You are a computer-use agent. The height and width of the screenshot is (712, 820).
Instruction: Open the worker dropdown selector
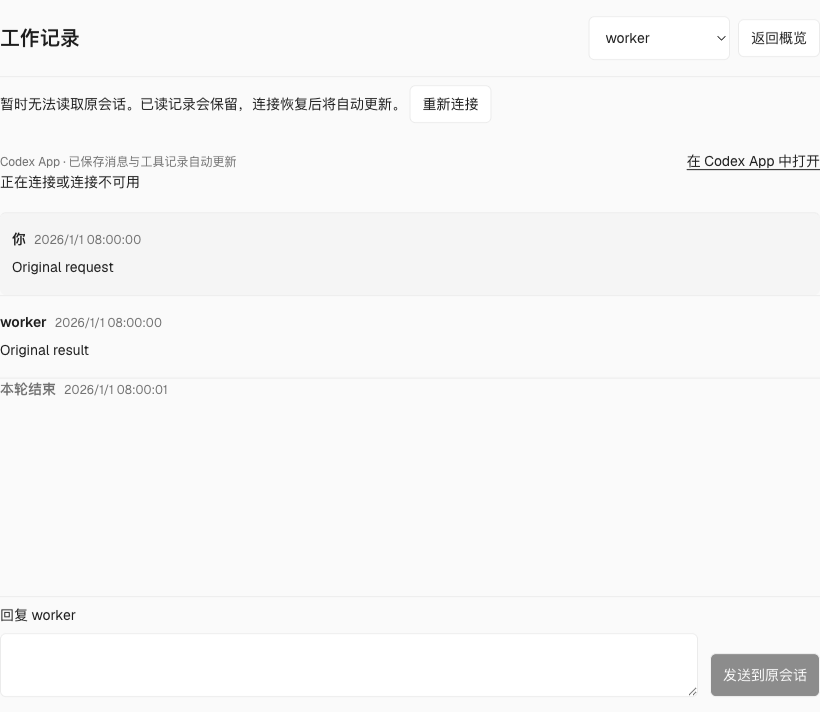click(659, 38)
